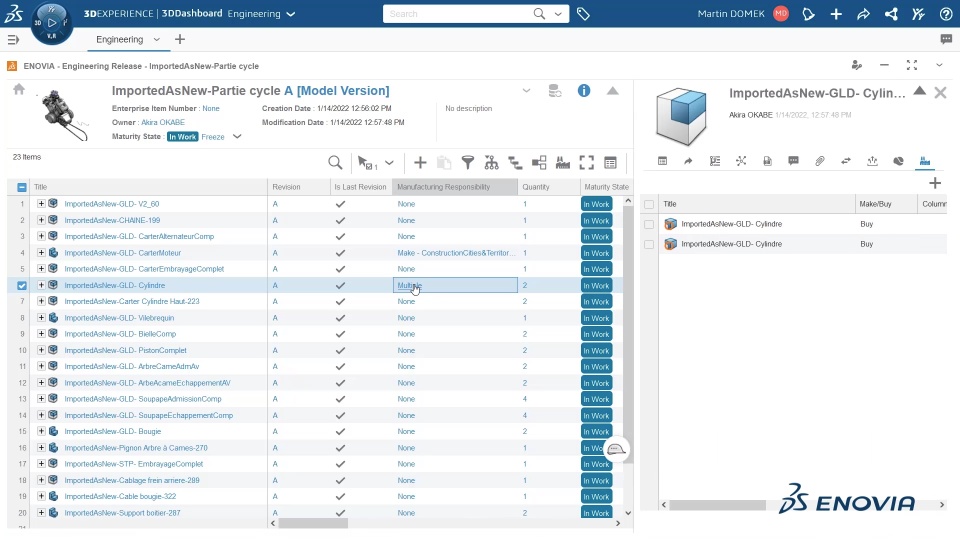Open the social collaboration network icon

pos(891,13)
